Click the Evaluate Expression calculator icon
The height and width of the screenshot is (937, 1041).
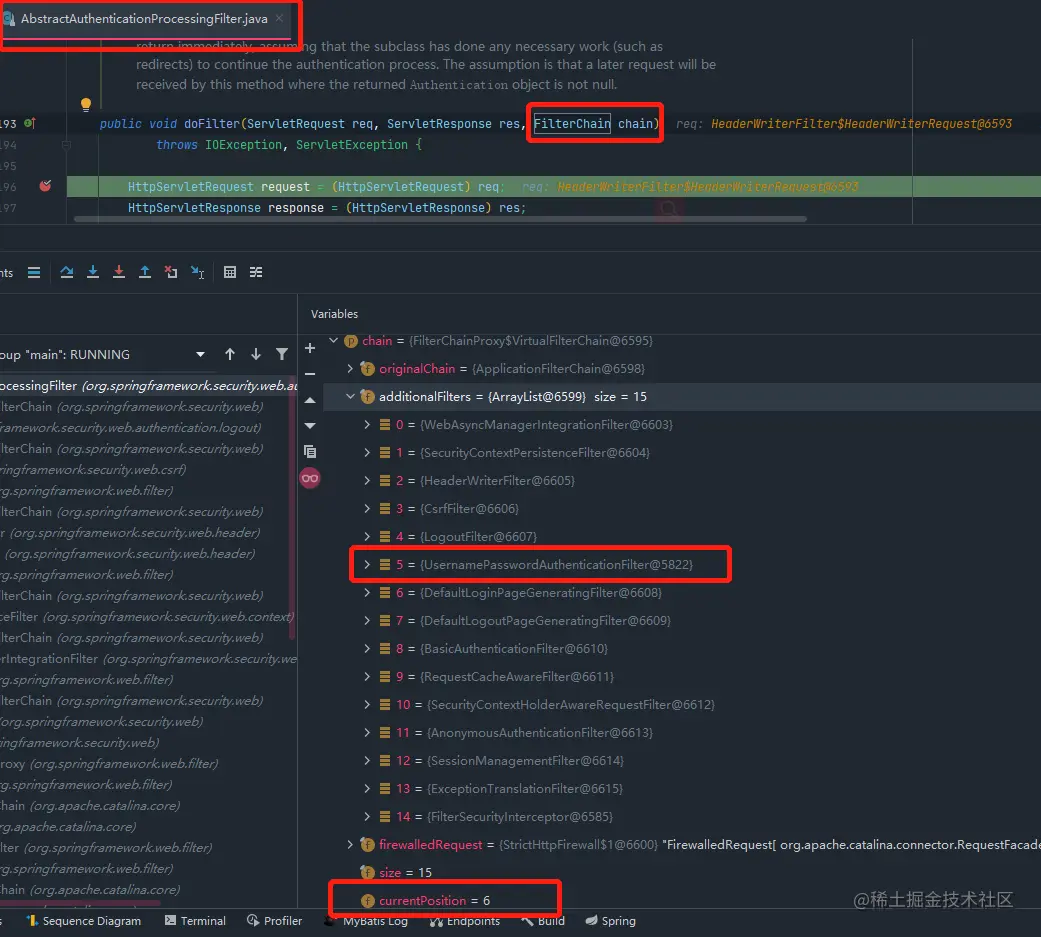coord(230,272)
